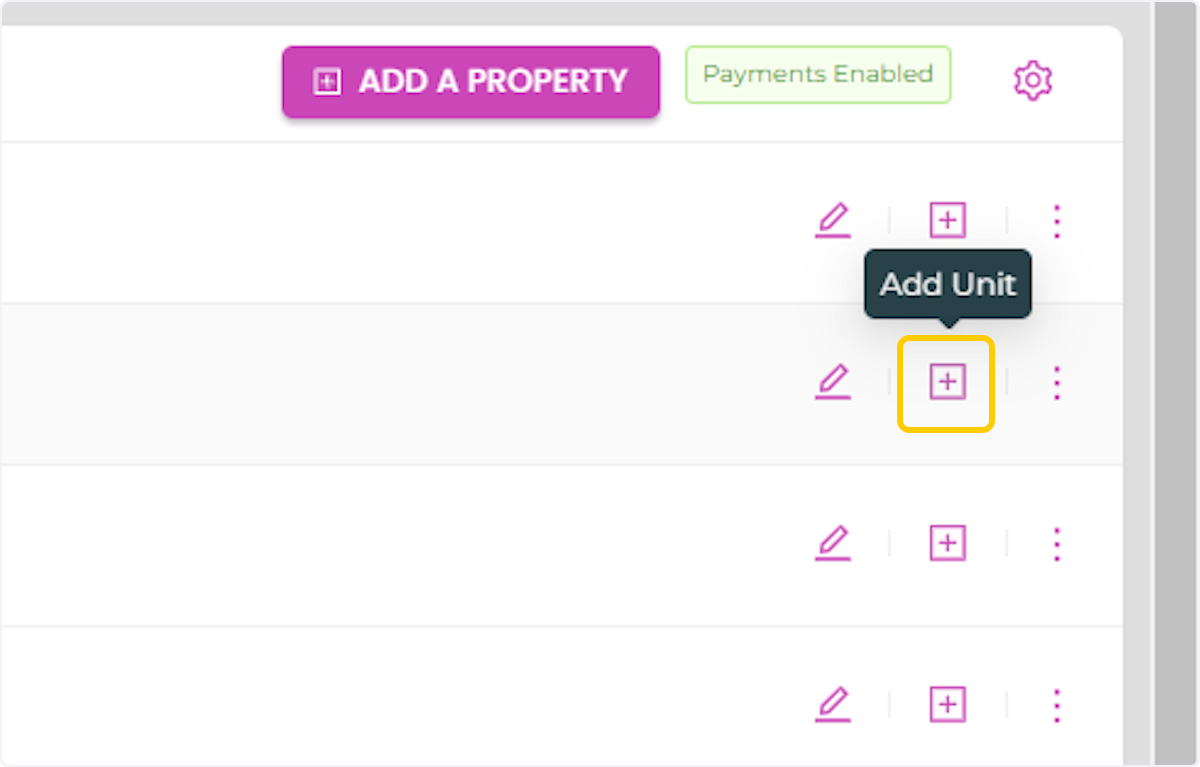
Task: Click the plus icon inside Add a Property
Action: point(327,82)
